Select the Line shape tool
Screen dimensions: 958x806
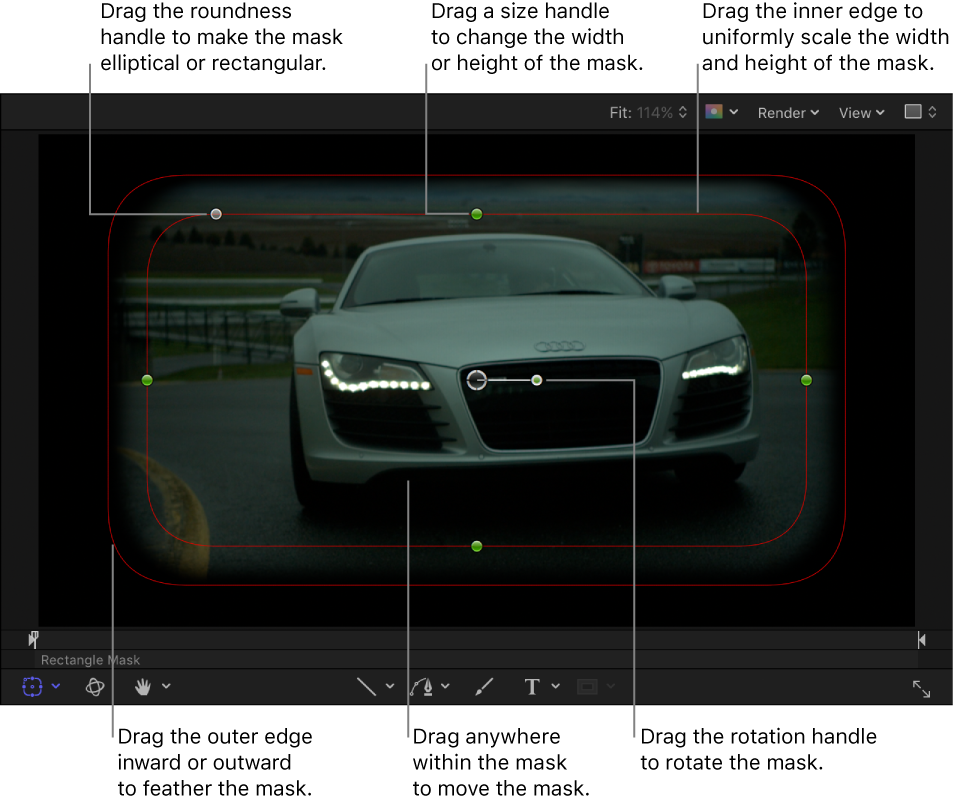point(365,687)
